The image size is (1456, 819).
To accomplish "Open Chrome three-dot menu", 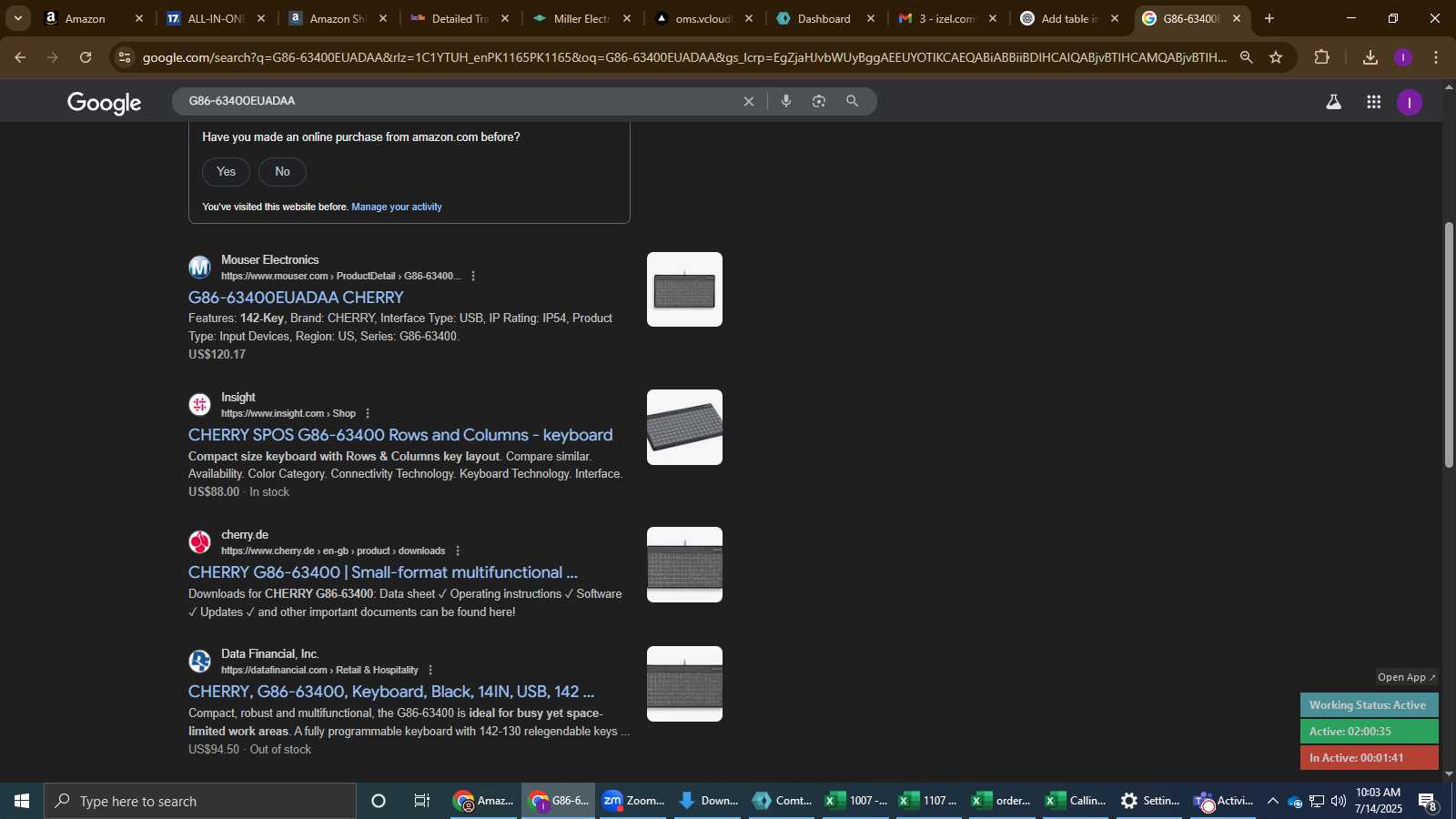I will coord(1436,57).
